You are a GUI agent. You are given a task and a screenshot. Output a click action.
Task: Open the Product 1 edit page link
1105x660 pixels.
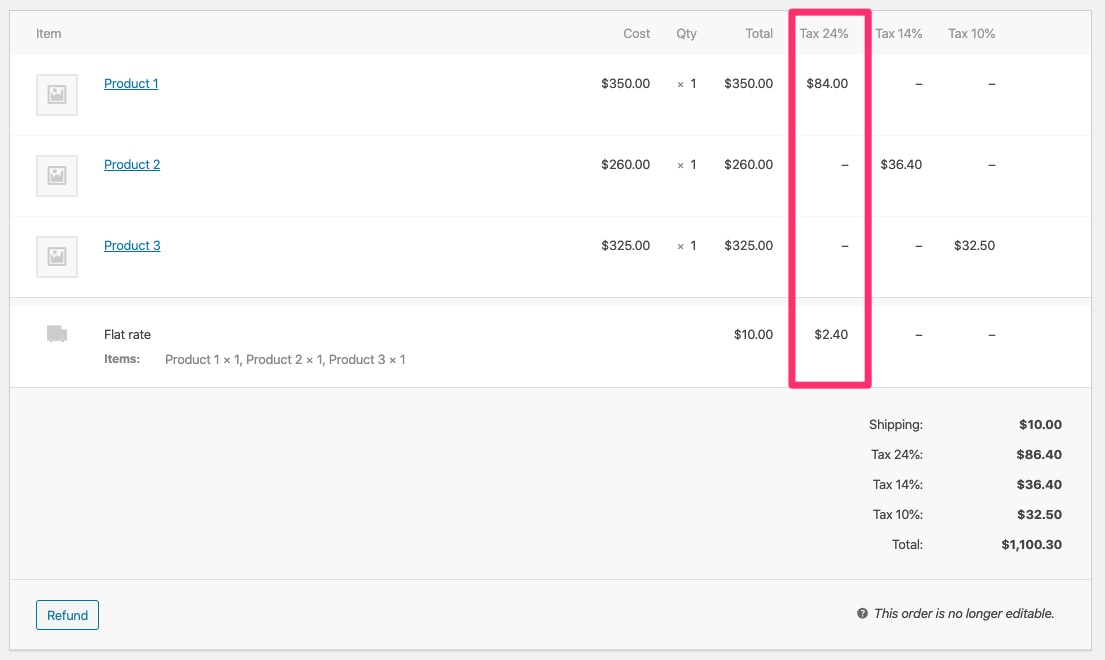click(130, 83)
